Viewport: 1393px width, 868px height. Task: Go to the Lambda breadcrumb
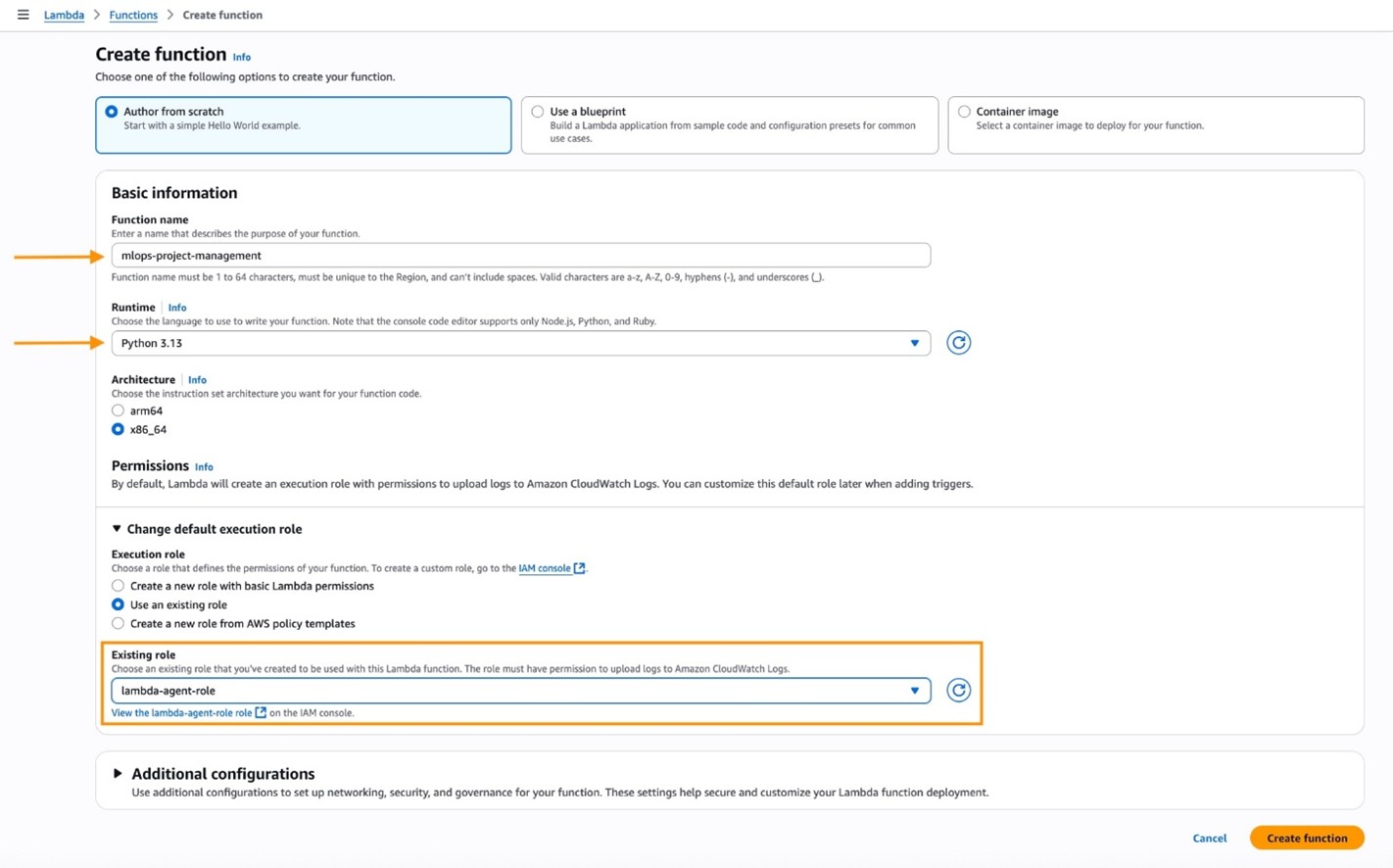tap(63, 15)
